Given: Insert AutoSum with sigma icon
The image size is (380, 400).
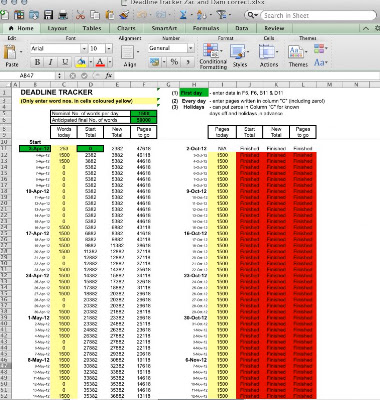Looking at the screenshot, I should click(x=183, y=15).
